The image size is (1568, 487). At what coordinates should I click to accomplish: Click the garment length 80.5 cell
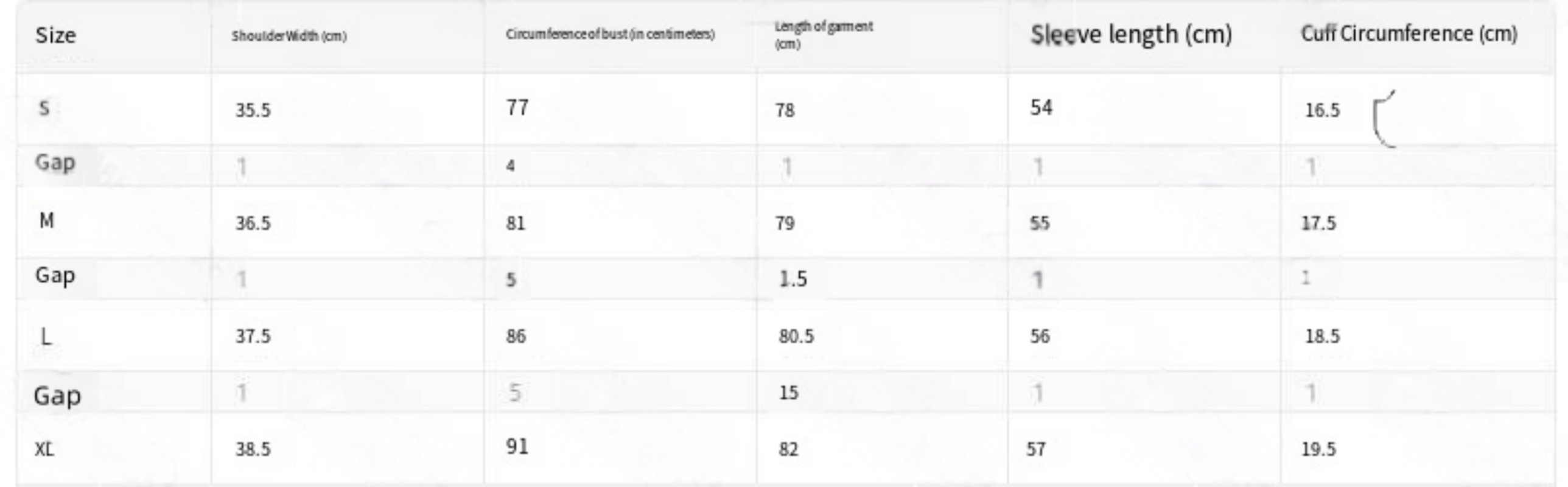click(x=796, y=336)
